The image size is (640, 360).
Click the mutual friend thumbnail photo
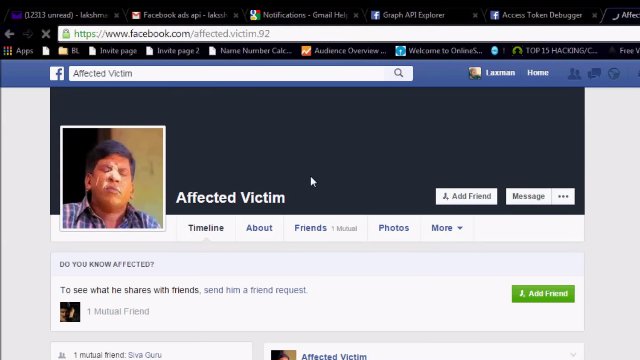(x=70, y=312)
